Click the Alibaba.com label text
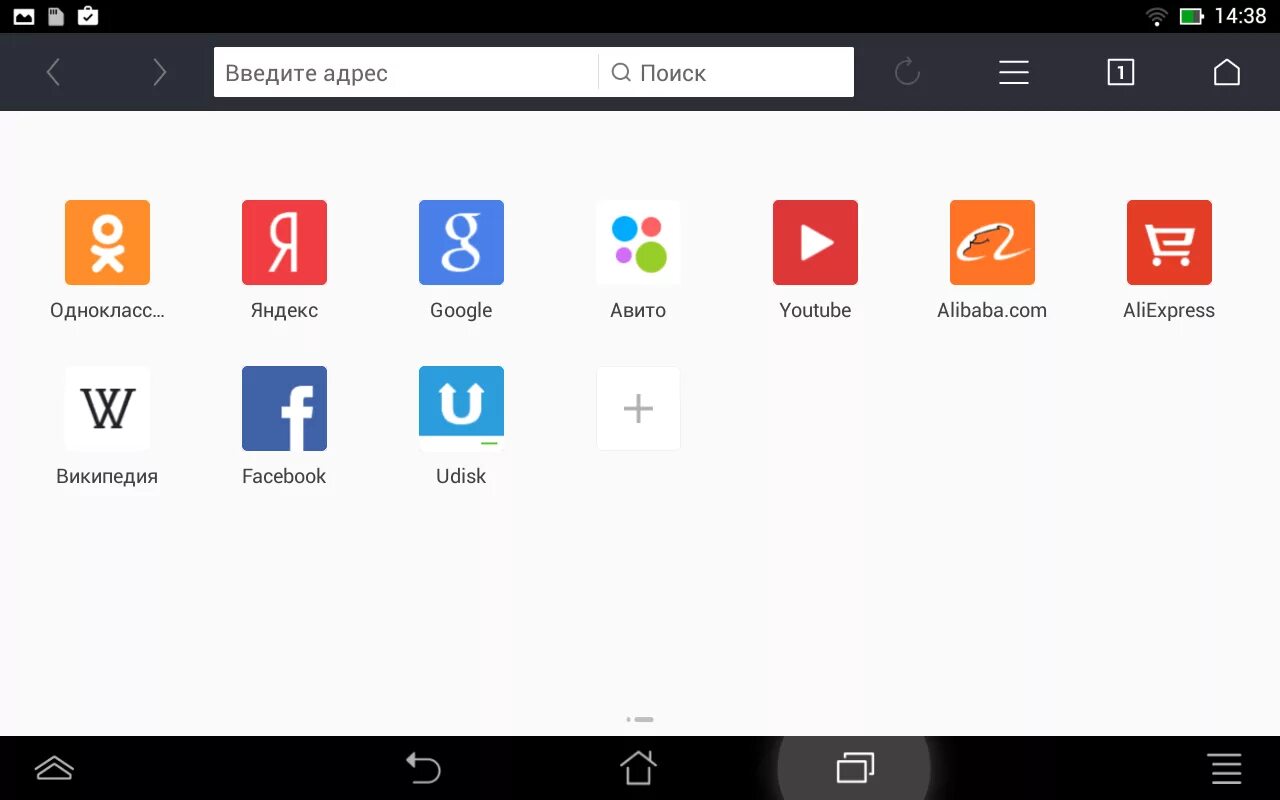Screen dimensions: 1280x800 [x=992, y=310]
